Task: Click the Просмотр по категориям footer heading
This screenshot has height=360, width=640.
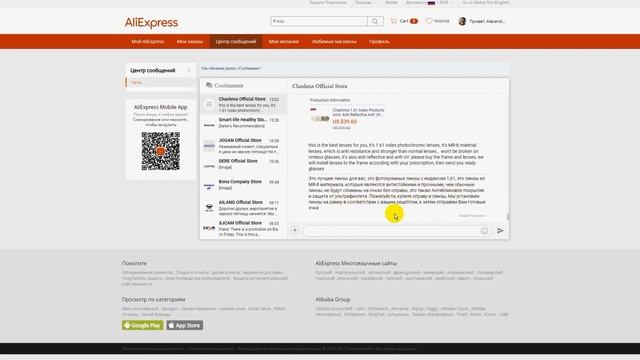Action: (153, 299)
